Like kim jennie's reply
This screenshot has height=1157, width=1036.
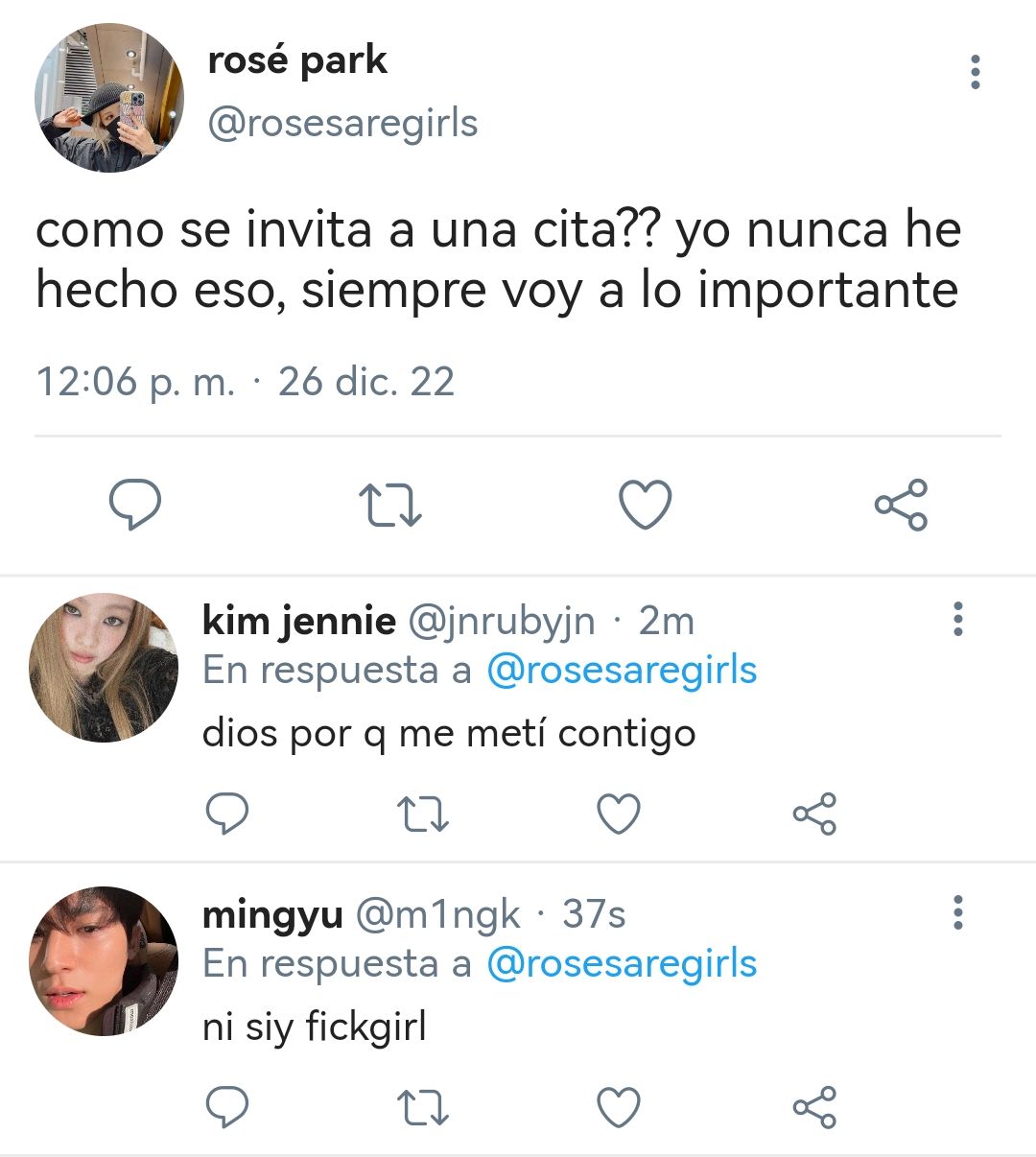tap(619, 815)
